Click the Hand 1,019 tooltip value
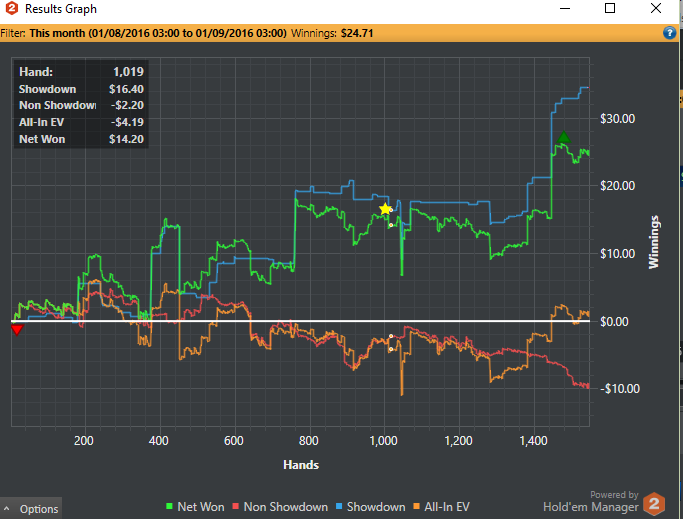Viewport: 683px width, 519px height. (x=128, y=71)
